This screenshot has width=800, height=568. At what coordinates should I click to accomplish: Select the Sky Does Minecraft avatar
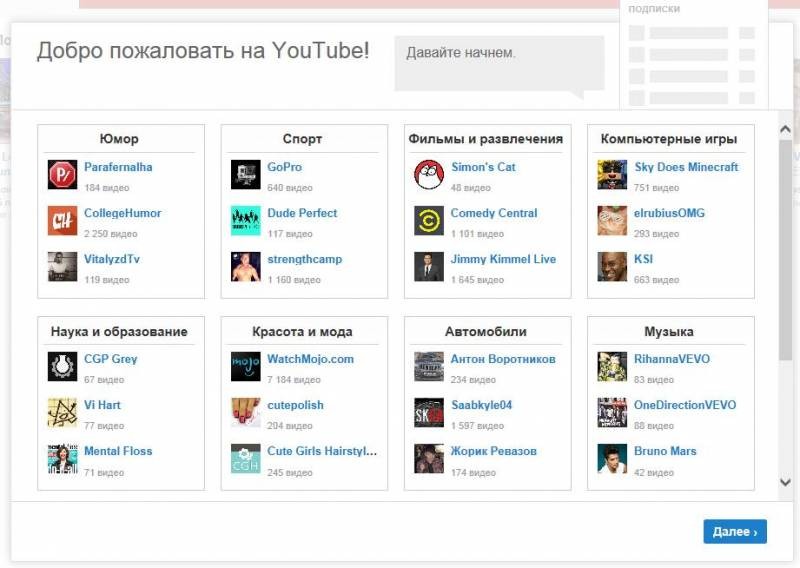612,174
